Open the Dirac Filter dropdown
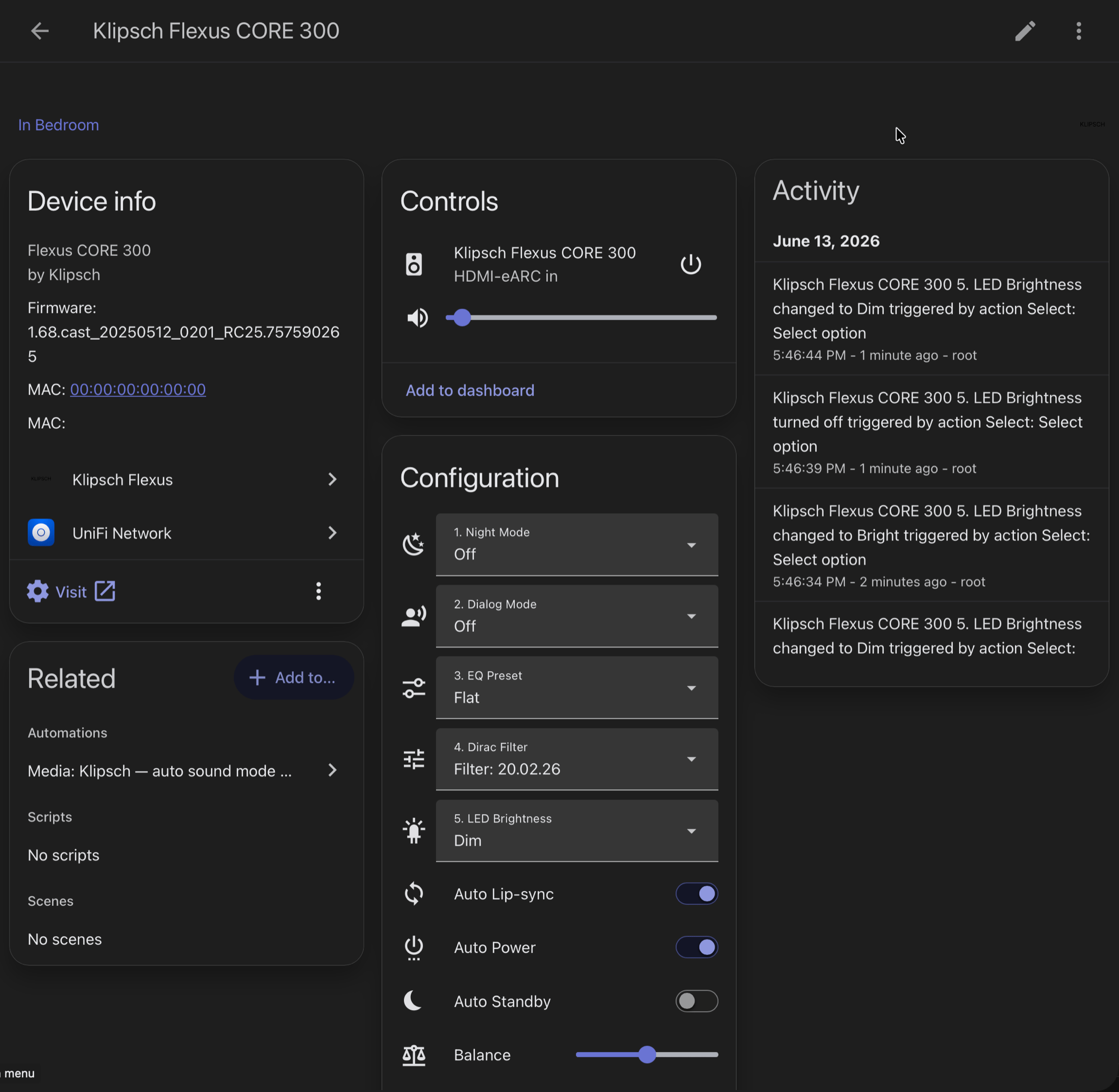The image size is (1119, 1092). point(577,759)
